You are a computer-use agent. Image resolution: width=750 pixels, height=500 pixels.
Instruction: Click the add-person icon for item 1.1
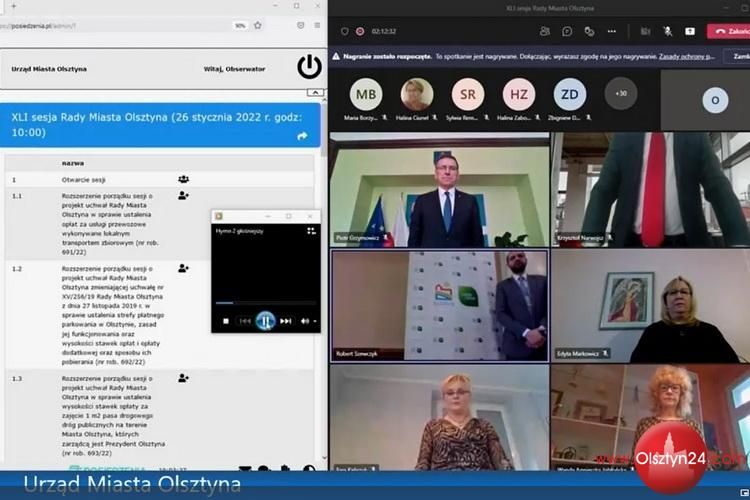(x=183, y=195)
